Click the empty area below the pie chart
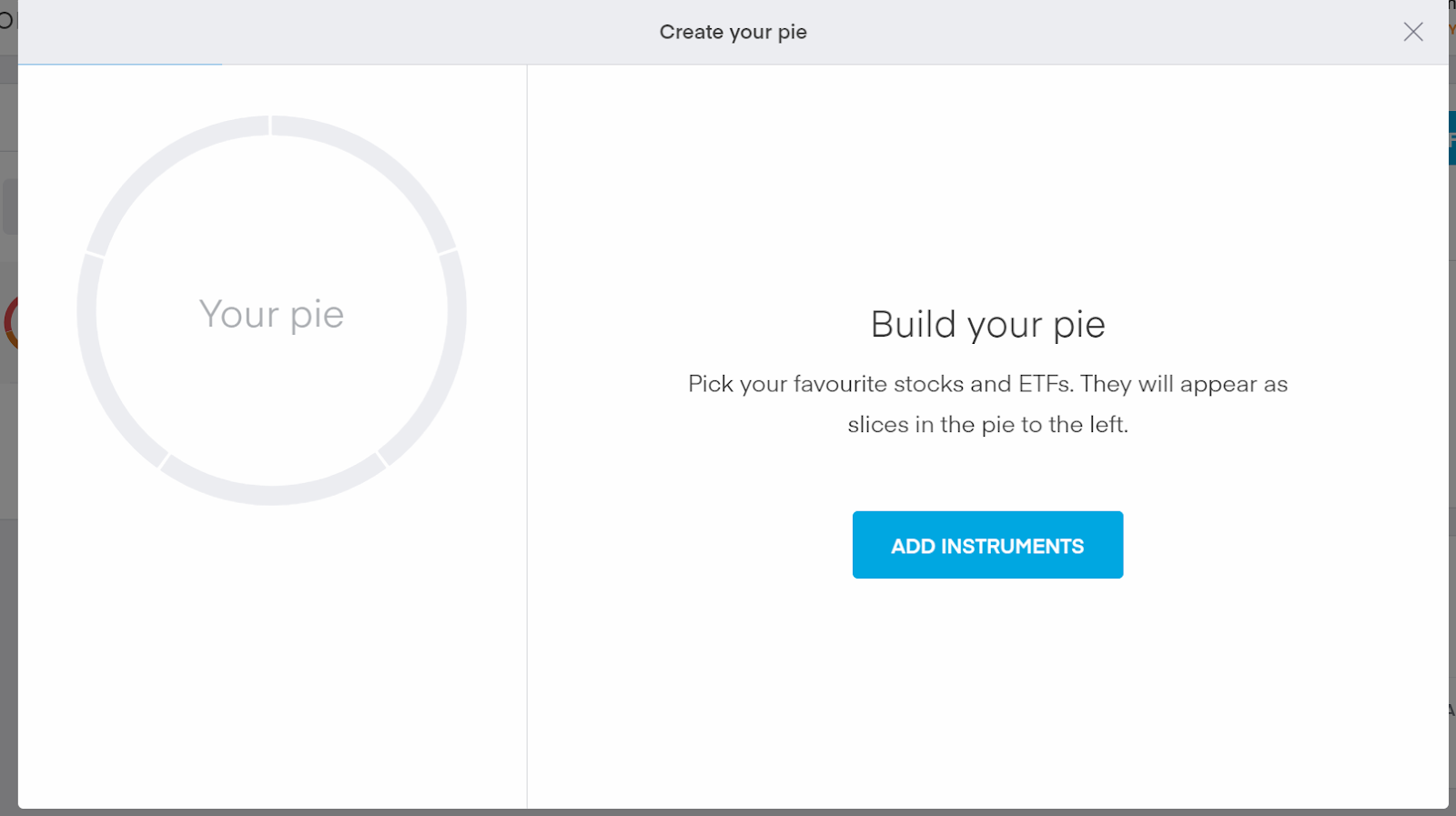Viewport: 1456px width, 816px height. (x=272, y=655)
